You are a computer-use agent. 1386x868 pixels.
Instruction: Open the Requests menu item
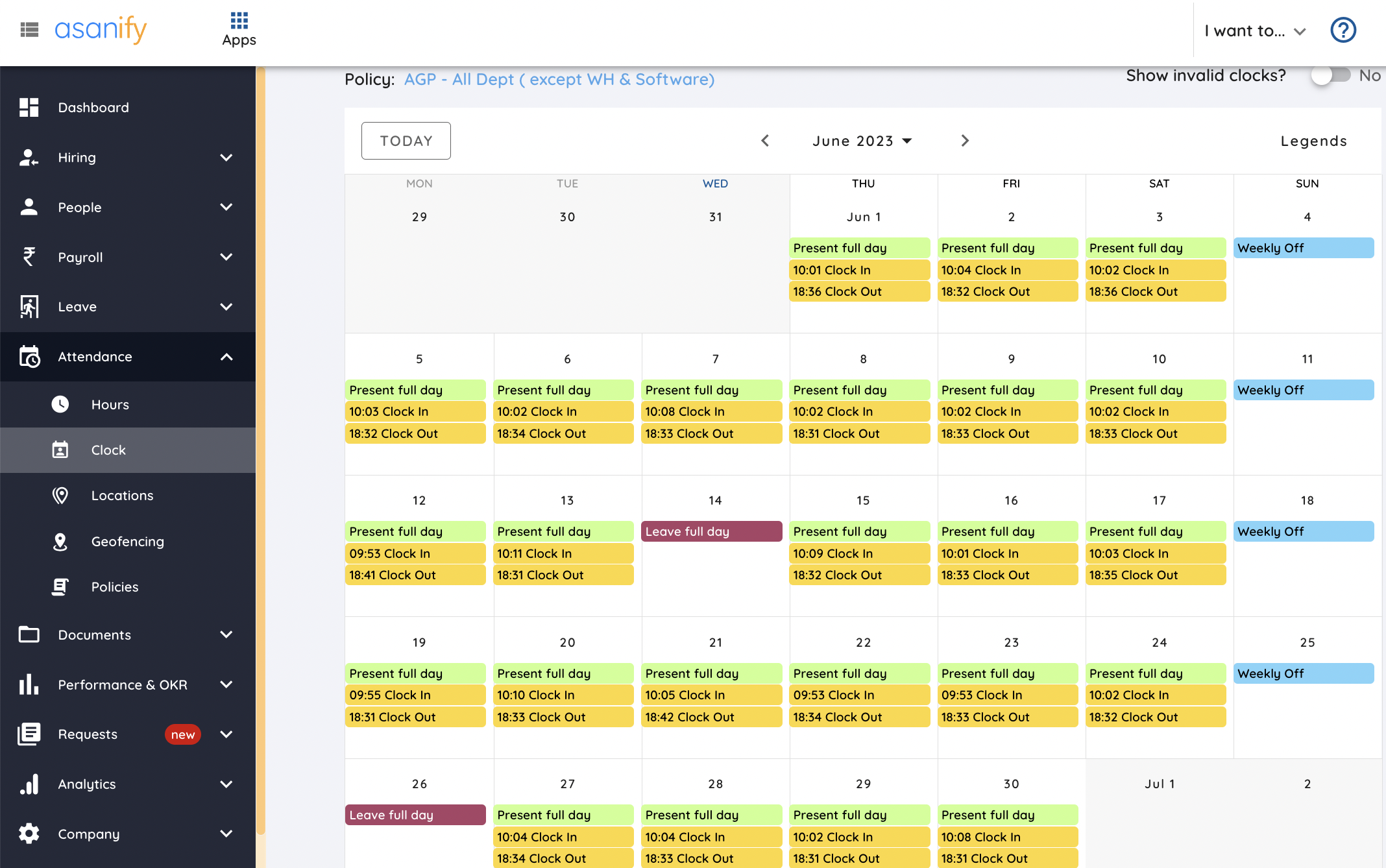[88, 734]
